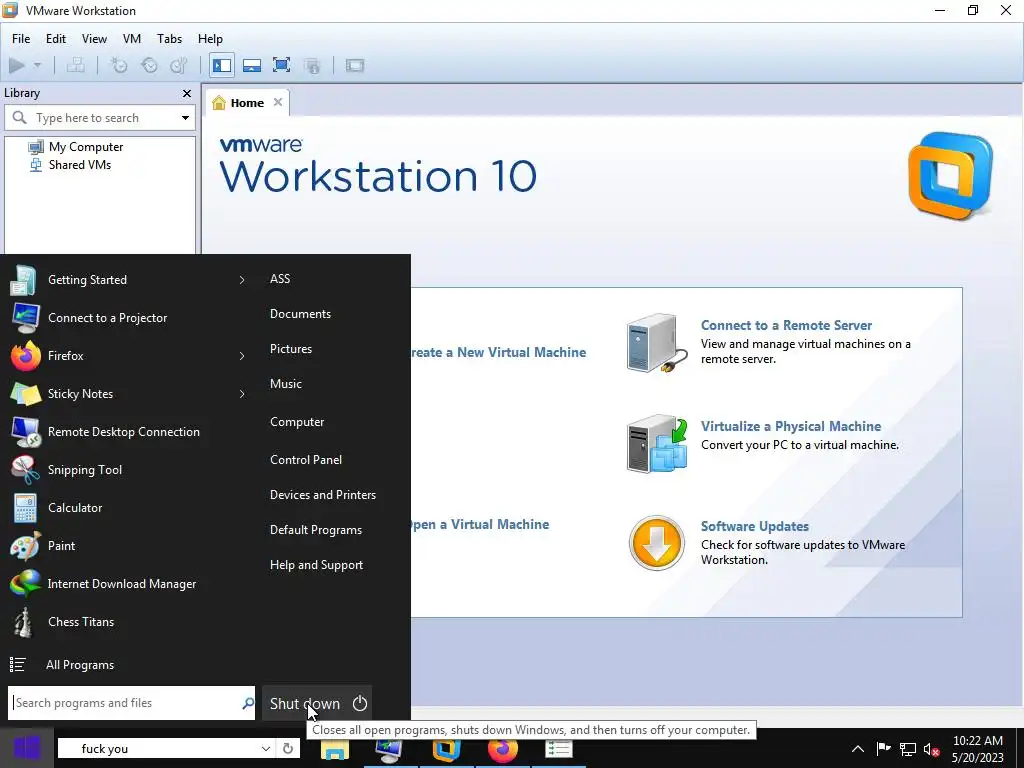
Task: Expand the Firefox jump list arrow
Action: pos(242,356)
